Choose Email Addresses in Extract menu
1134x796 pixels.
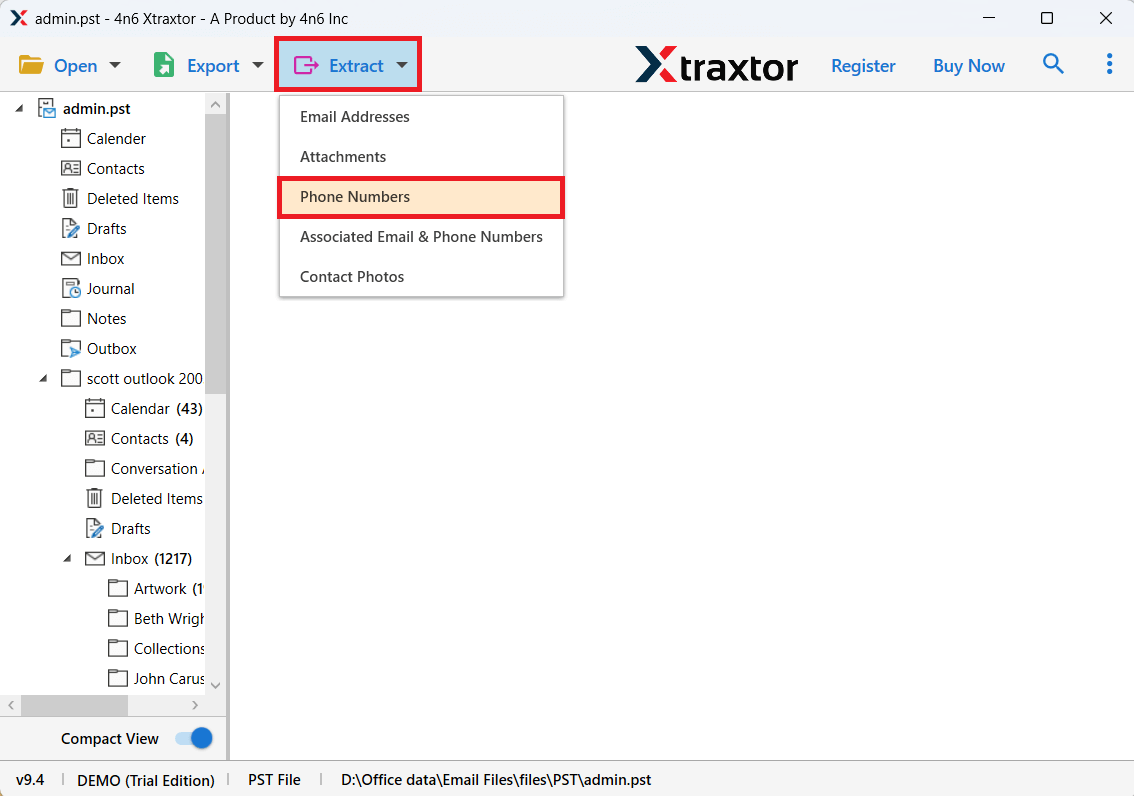(x=355, y=117)
